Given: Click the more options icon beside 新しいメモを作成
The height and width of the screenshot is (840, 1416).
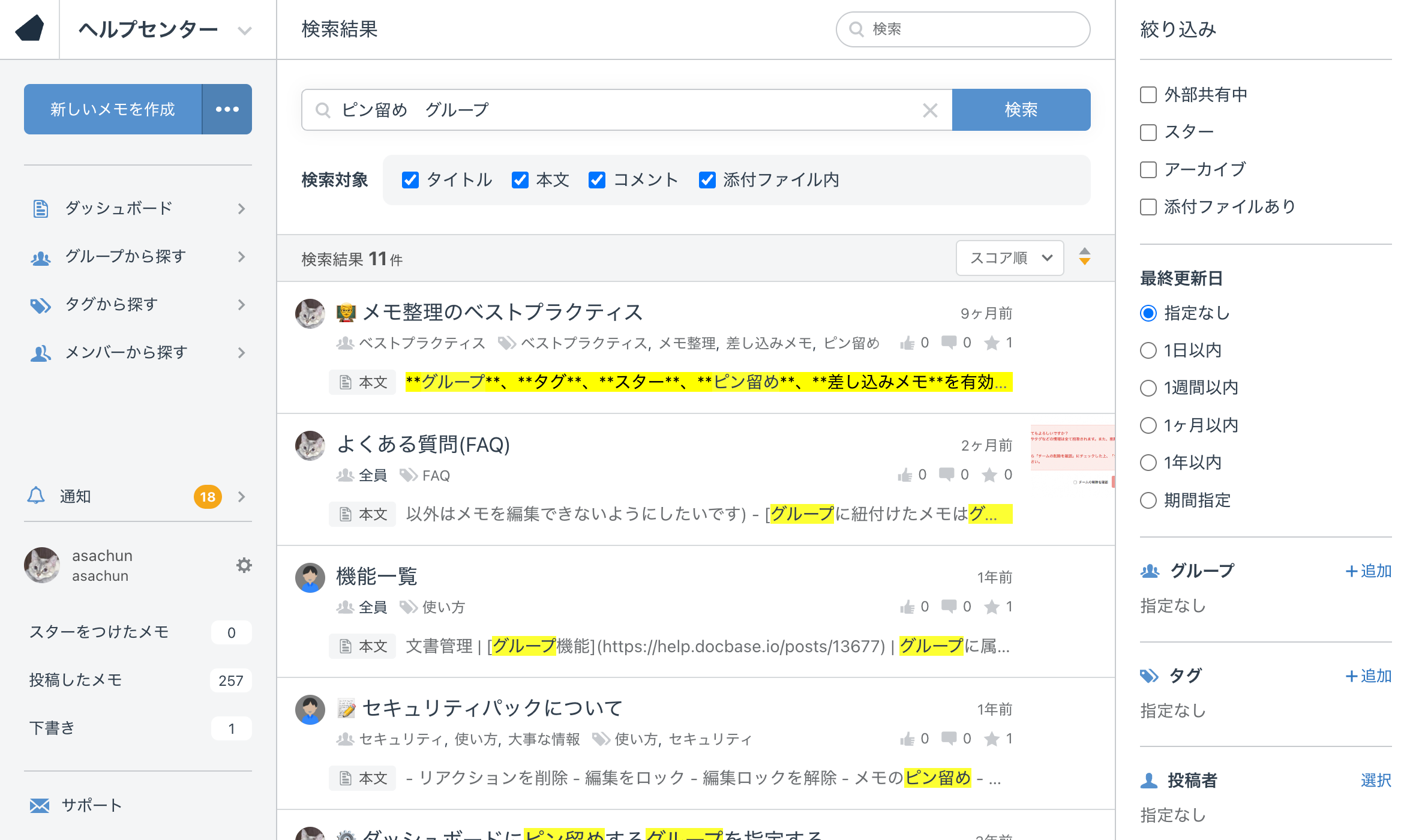Looking at the screenshot, I should pos(227,109).
